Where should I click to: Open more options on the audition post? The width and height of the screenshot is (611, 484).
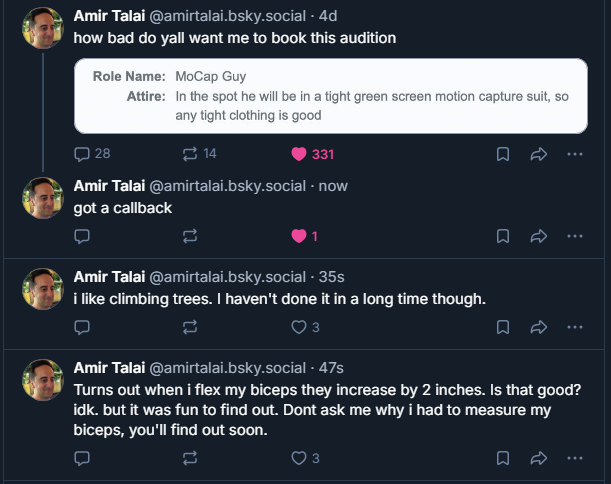(574, 154)
